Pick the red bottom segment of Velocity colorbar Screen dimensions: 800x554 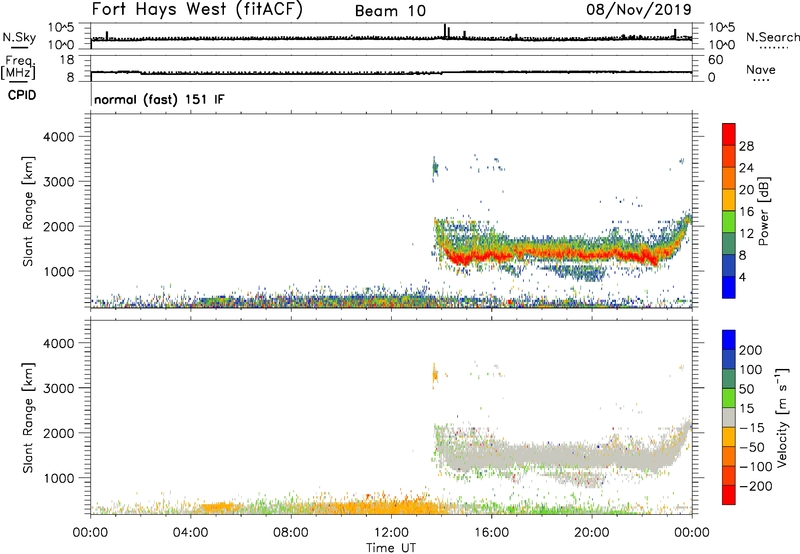(x=729, y=495)
